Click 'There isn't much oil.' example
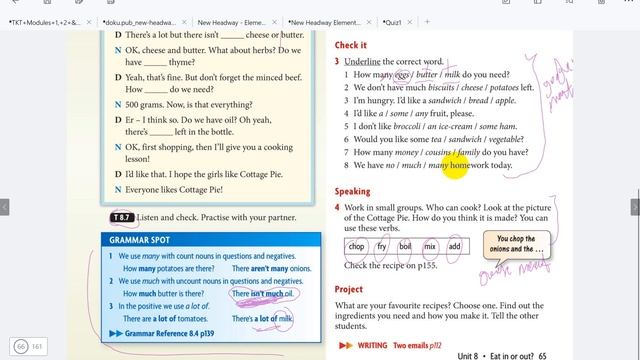Viewport: 640px width, 360px height. point(262,293)
